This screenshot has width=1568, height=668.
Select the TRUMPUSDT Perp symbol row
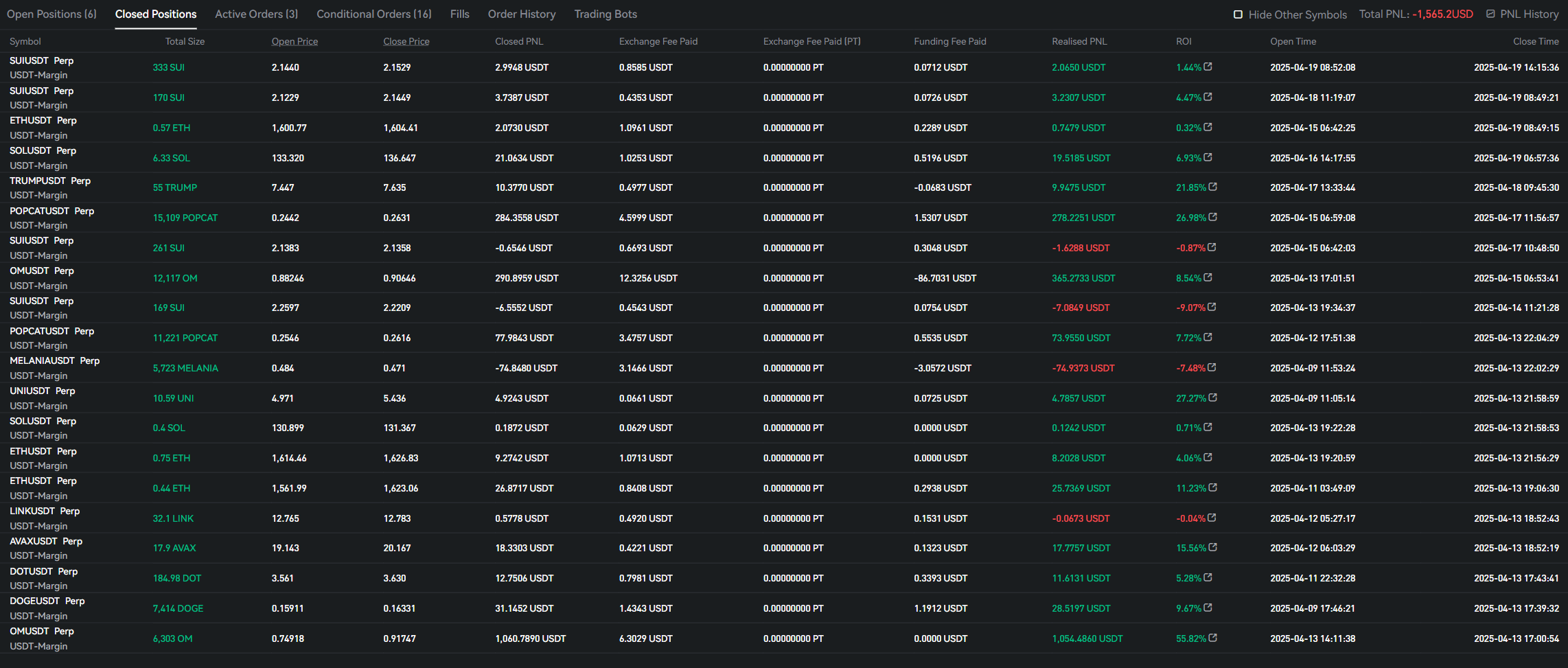50,181
